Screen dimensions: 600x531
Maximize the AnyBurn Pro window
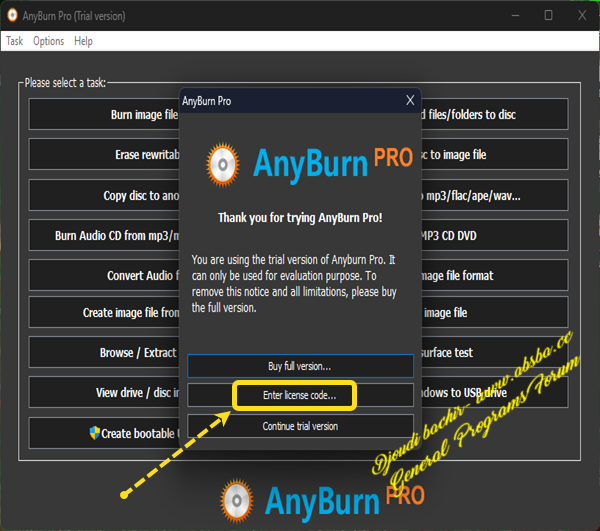click(x=548, y=15)
